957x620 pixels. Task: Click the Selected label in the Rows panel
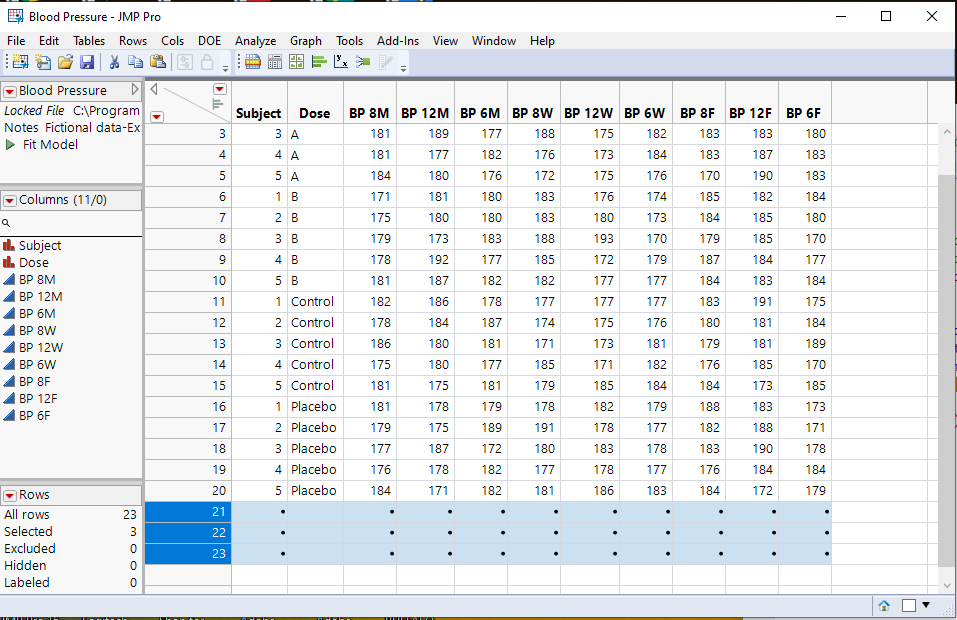tap(29, 532)
